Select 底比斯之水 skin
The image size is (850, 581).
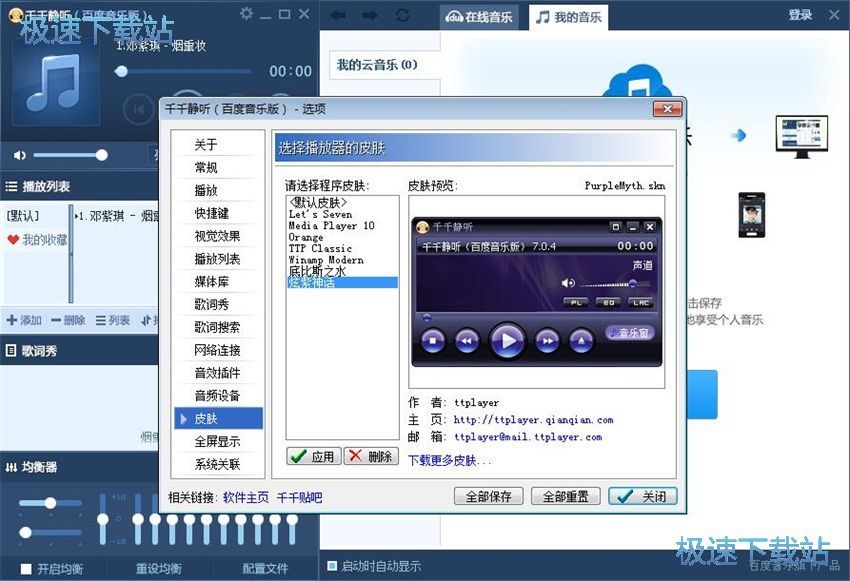(342, 271)
